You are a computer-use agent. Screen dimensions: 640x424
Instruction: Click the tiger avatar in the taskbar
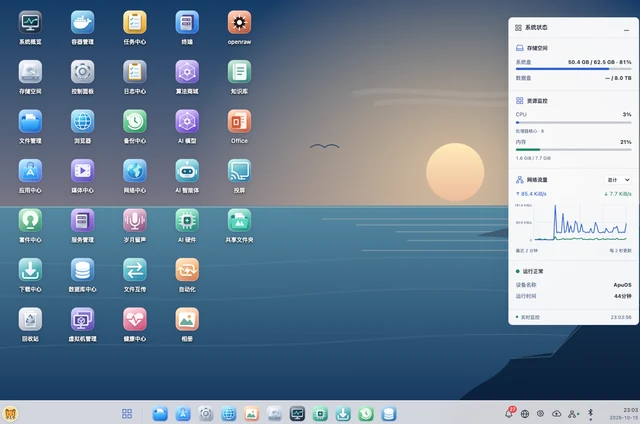coord(10,414)
